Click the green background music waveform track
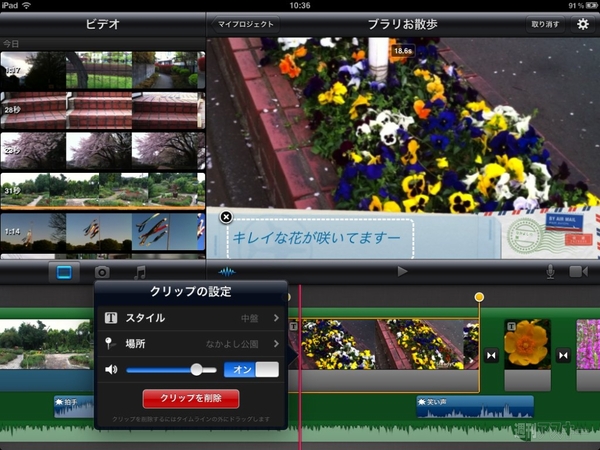 (x=300, y=432)
